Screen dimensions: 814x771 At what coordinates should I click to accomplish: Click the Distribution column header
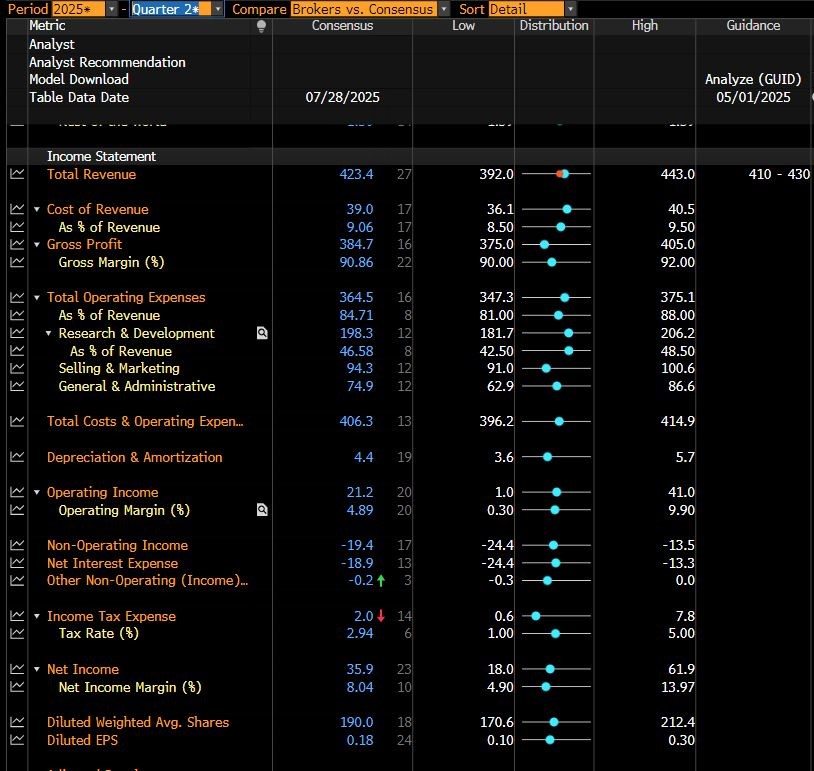[554, 25]
